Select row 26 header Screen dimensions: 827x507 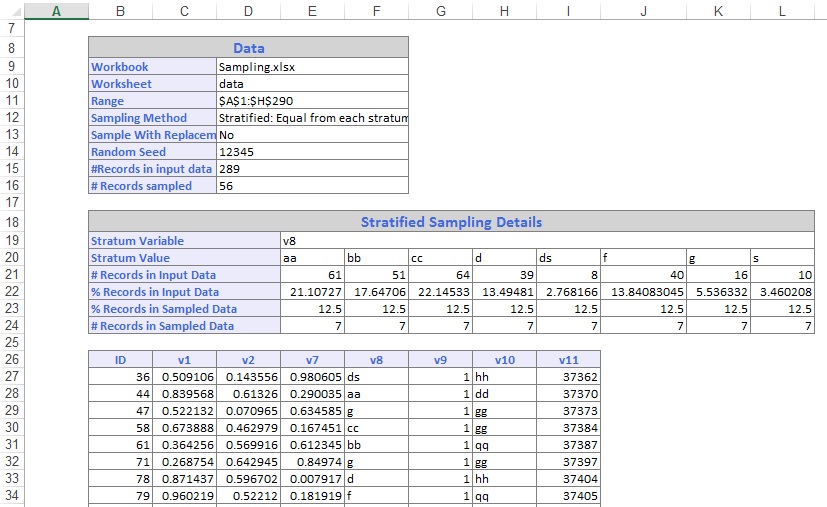pos(11,360)
